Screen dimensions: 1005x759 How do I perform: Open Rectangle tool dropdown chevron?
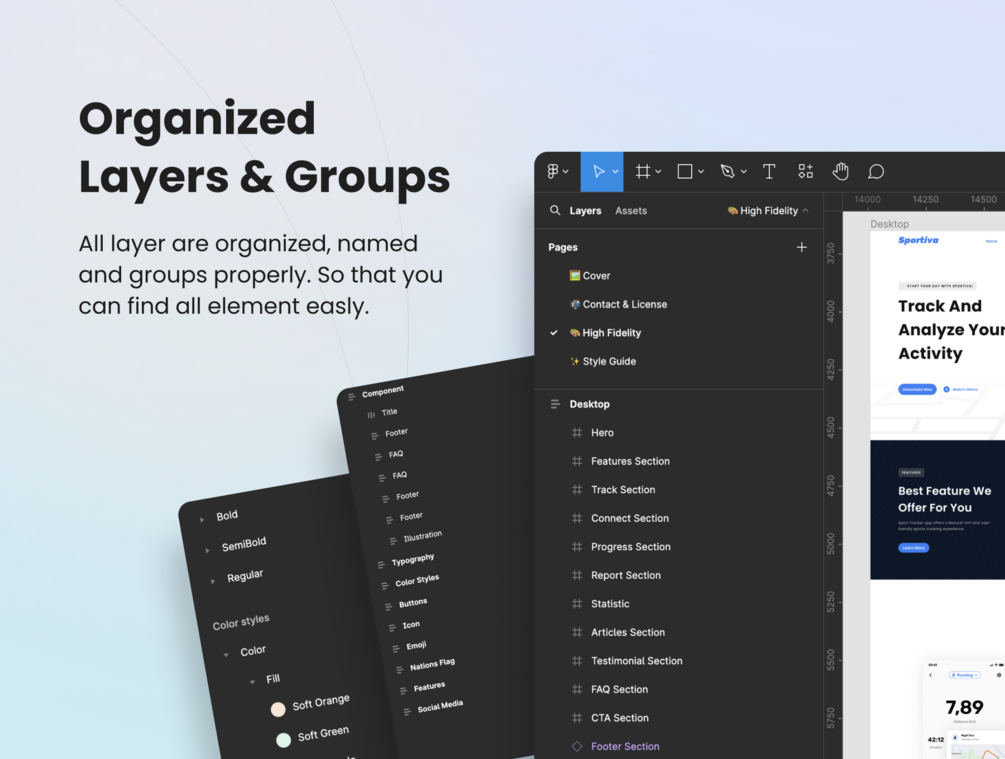click(701, 172)
